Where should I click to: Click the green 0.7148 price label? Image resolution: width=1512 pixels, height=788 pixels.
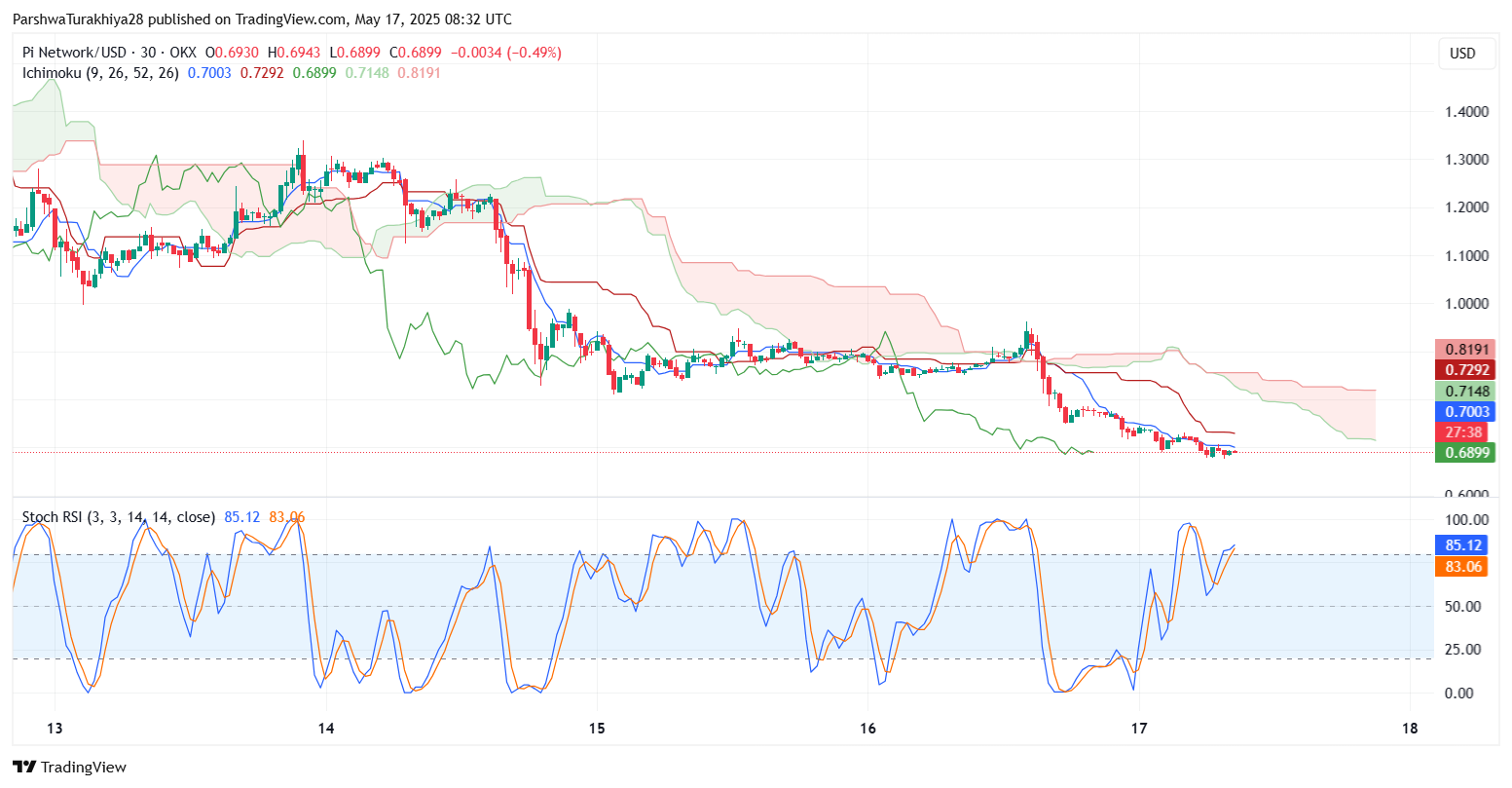pyautogui.click(x=1464, y=392)
